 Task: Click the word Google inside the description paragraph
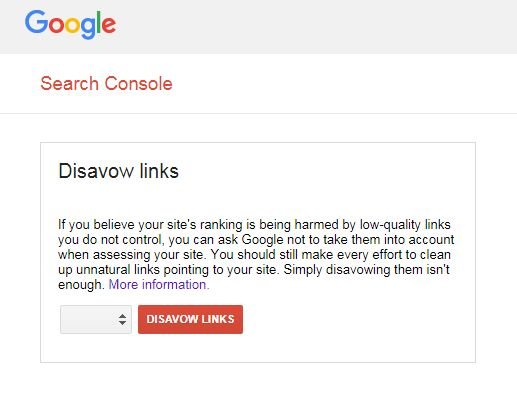tap(262, 240)
